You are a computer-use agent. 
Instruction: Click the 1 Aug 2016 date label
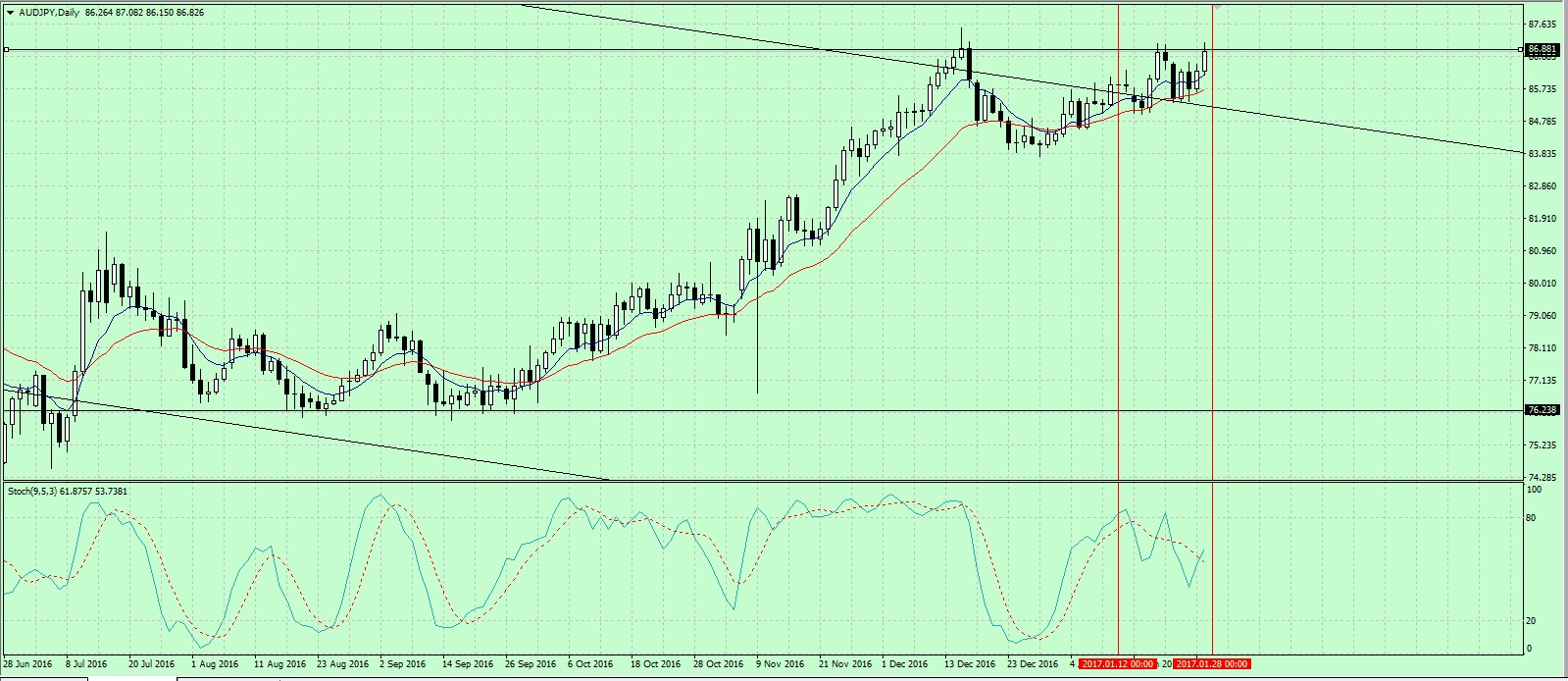pyautogui.click(x=215, y=664)
